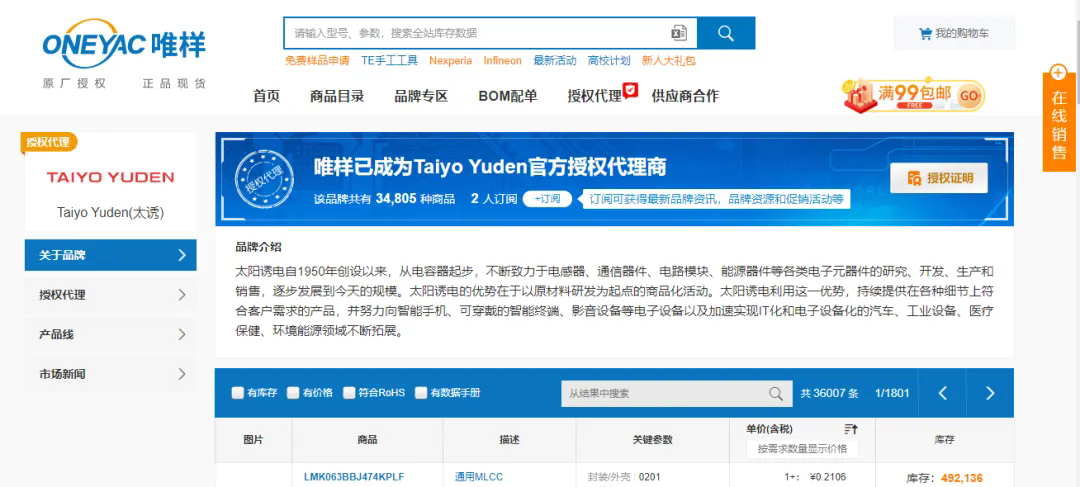Open the 首页 nav item
The image size is (1080, 487).
267,96
